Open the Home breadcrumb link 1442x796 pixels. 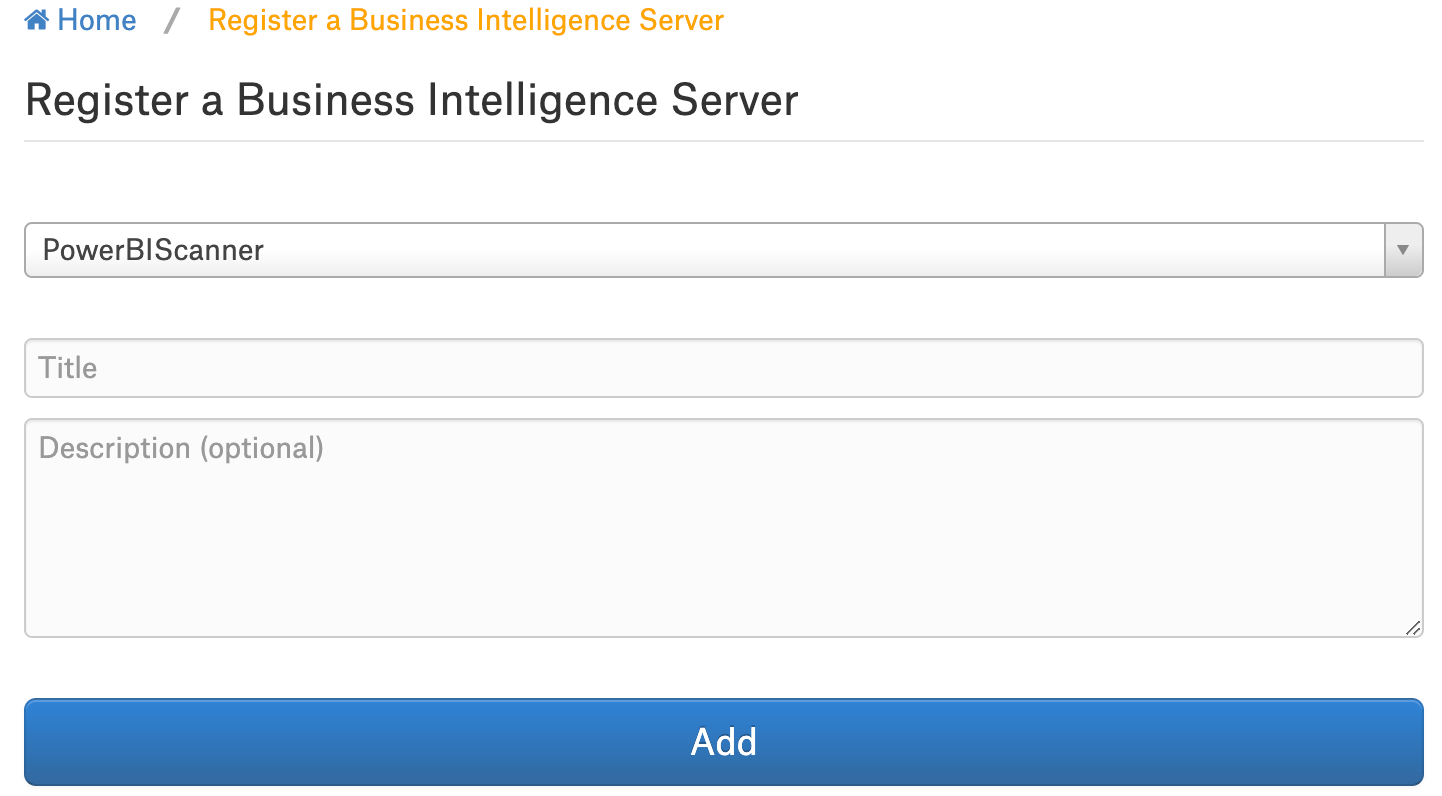(81, 20)
